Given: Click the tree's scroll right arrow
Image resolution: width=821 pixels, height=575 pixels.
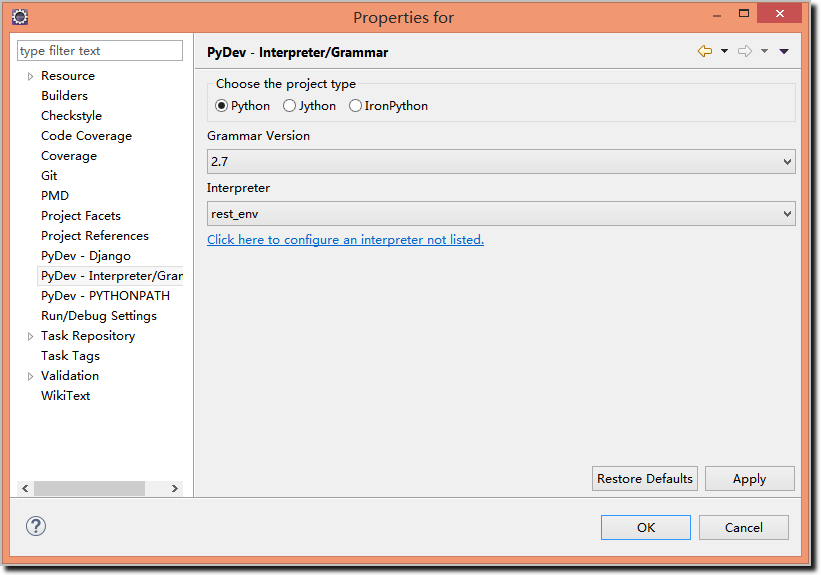Looking at the screenshot, I should click(175, 489).
